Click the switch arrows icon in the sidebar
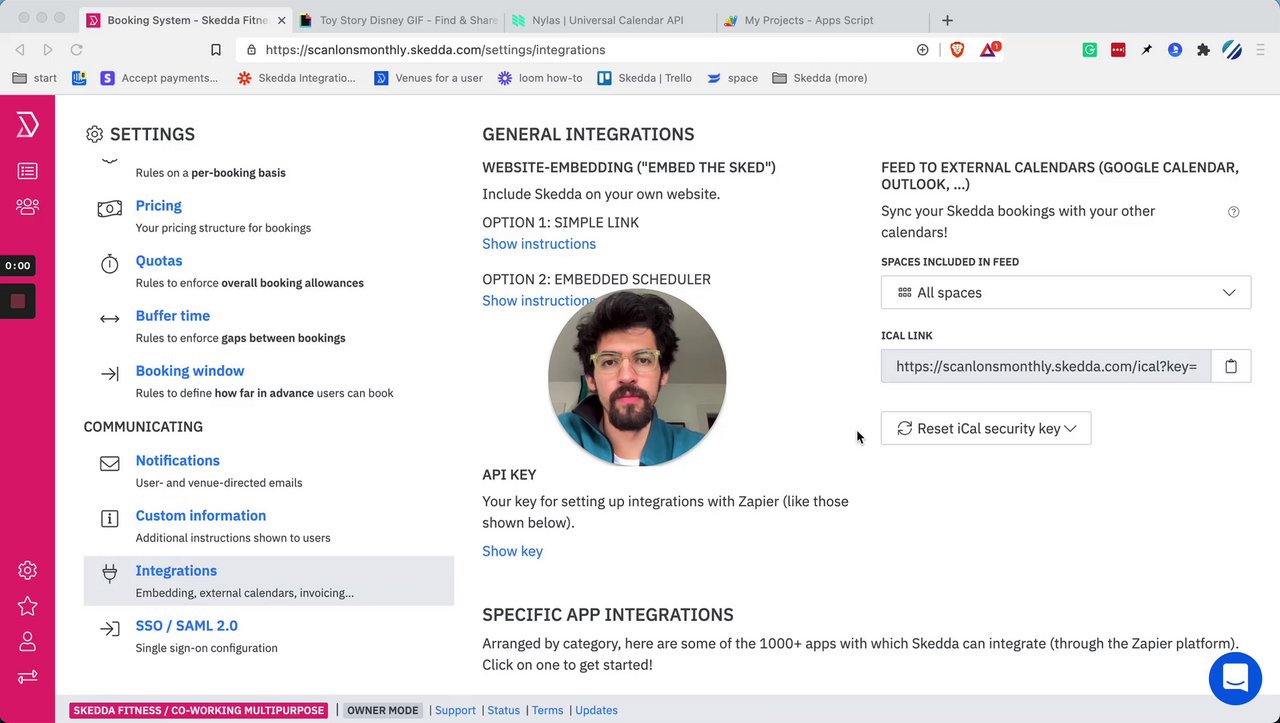Screen dimensions: 1280x723 tap(27, 677)
